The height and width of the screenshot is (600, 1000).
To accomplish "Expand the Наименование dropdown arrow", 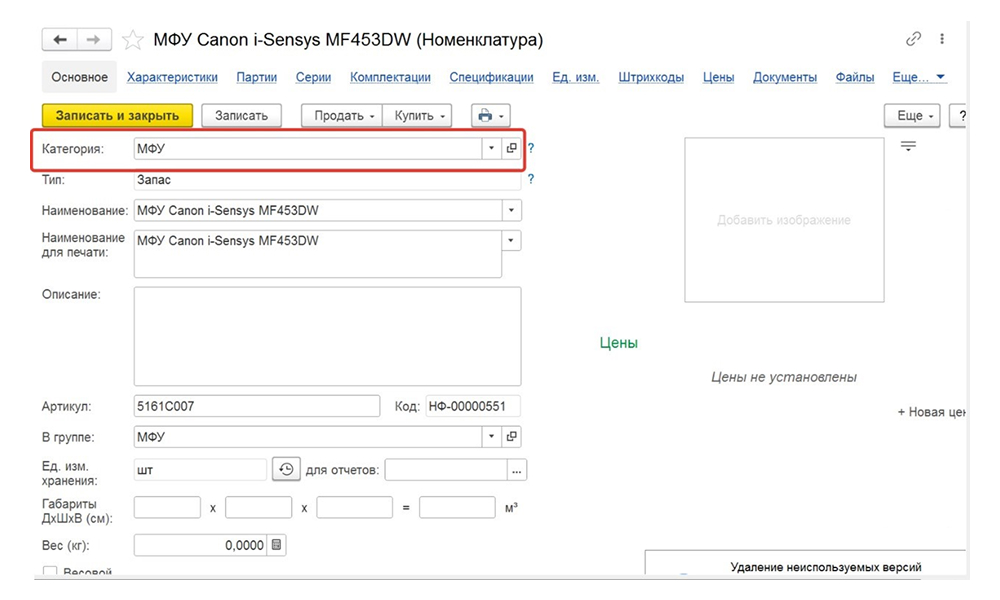I will pyautogui.click(x=511, y=211).
